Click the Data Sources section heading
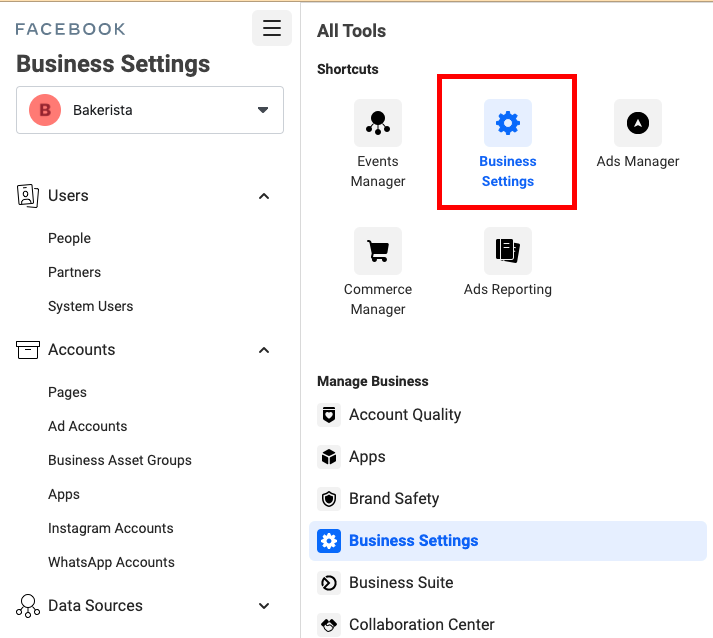 (x=95, y=606)
